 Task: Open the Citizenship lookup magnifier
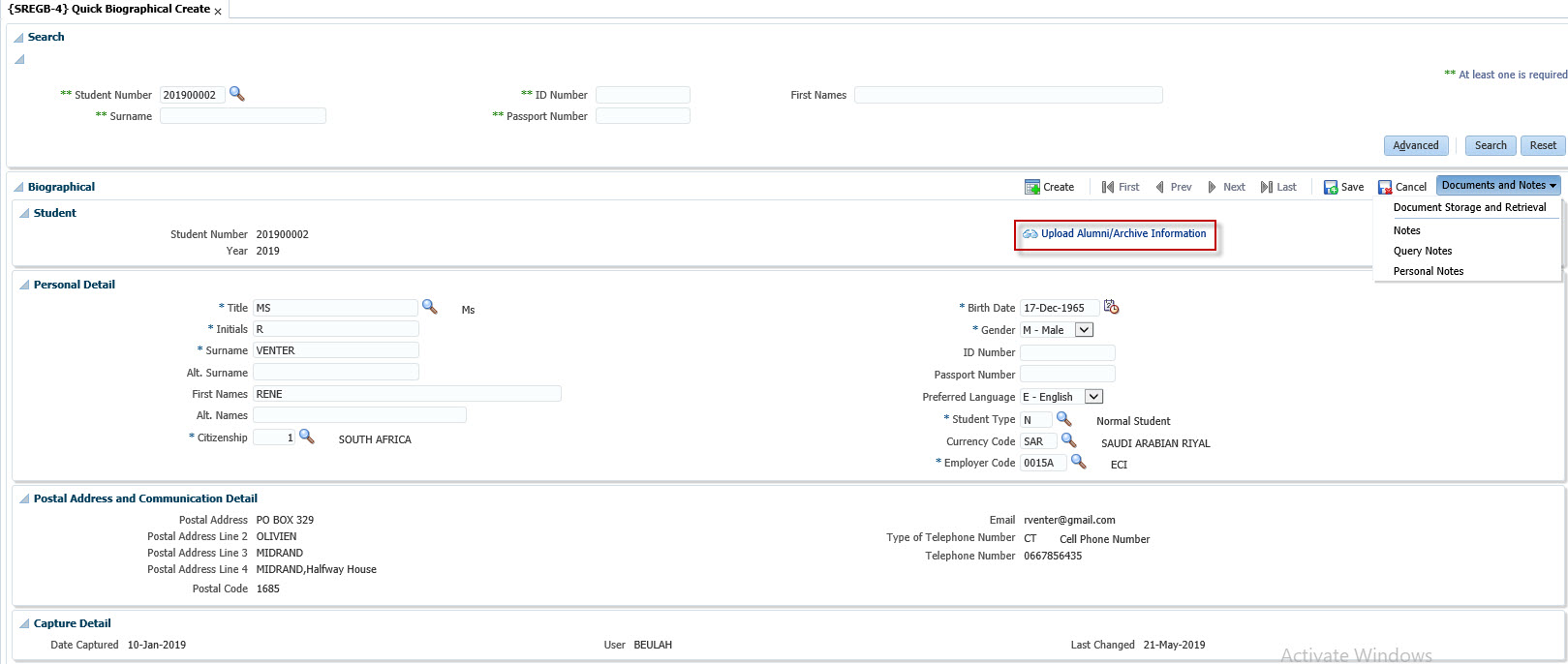[x=307, y=437]
